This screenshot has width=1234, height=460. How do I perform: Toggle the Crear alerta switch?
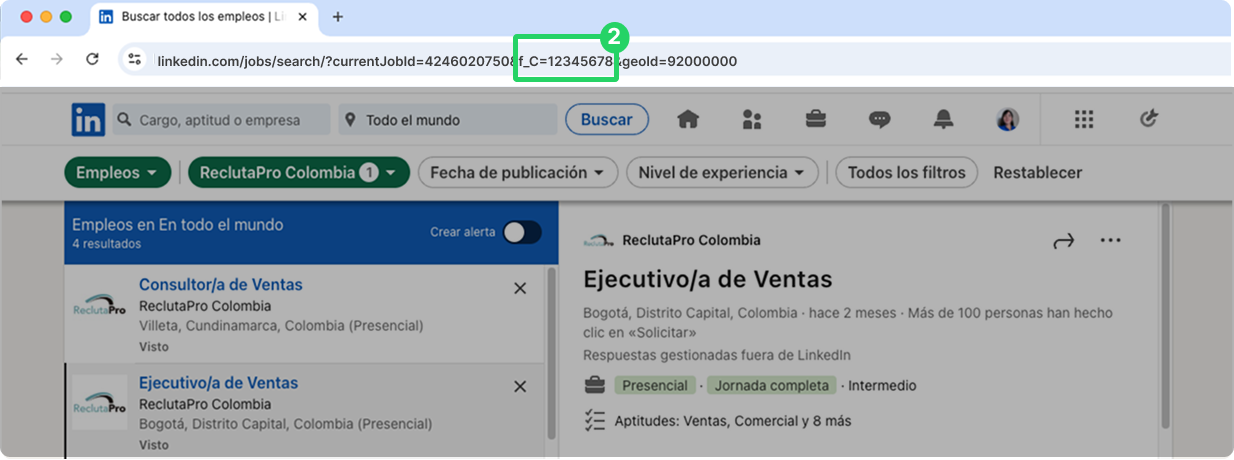[522, 232]
